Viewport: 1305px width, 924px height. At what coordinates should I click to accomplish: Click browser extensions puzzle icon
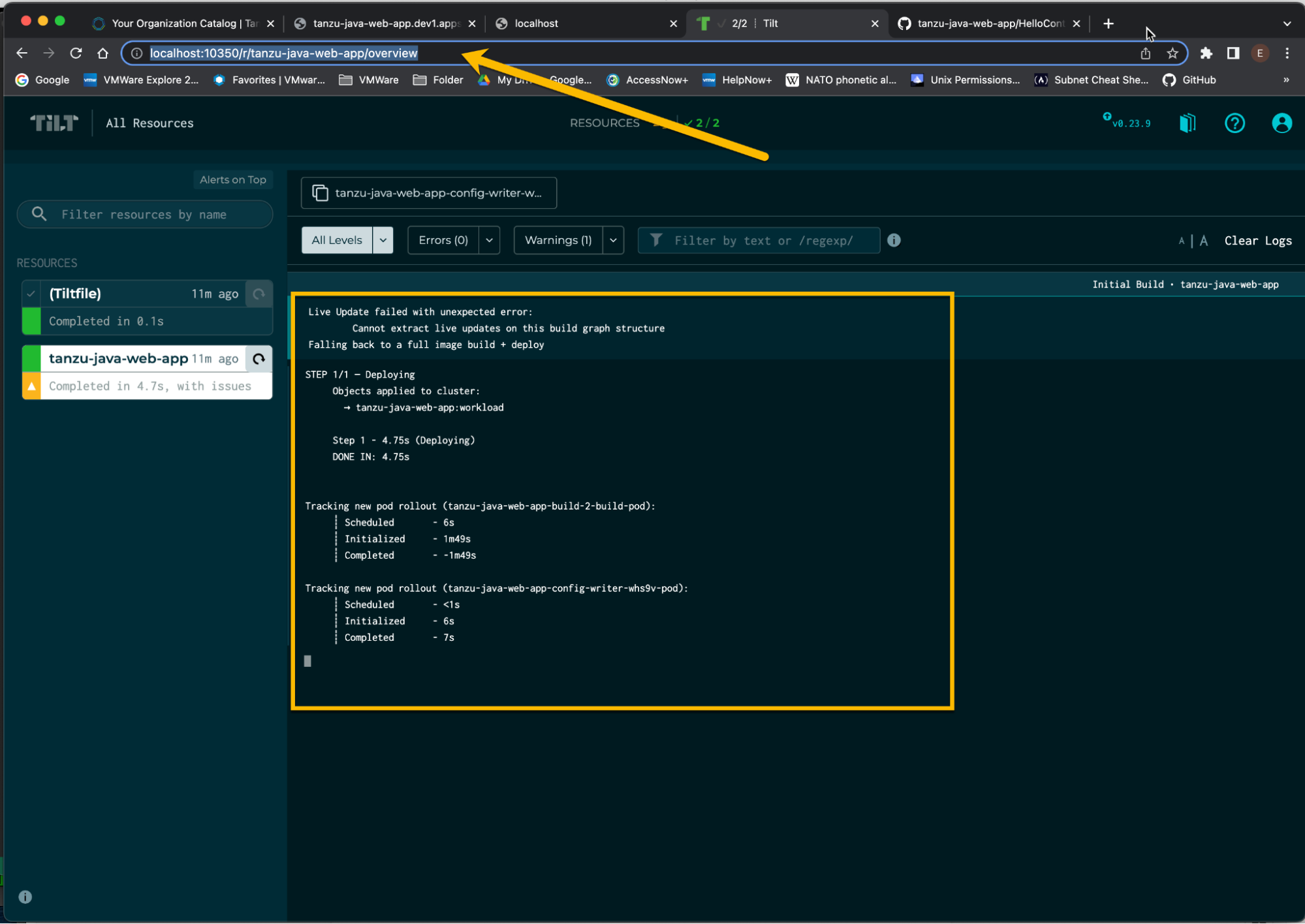point(1206,54)
